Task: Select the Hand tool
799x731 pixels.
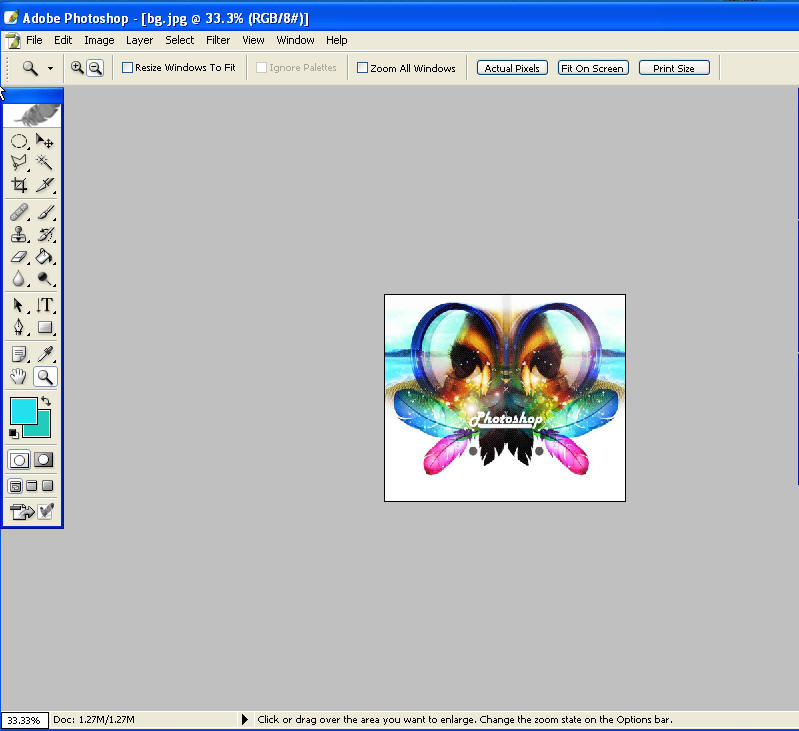Action: (x=19, y=377)
